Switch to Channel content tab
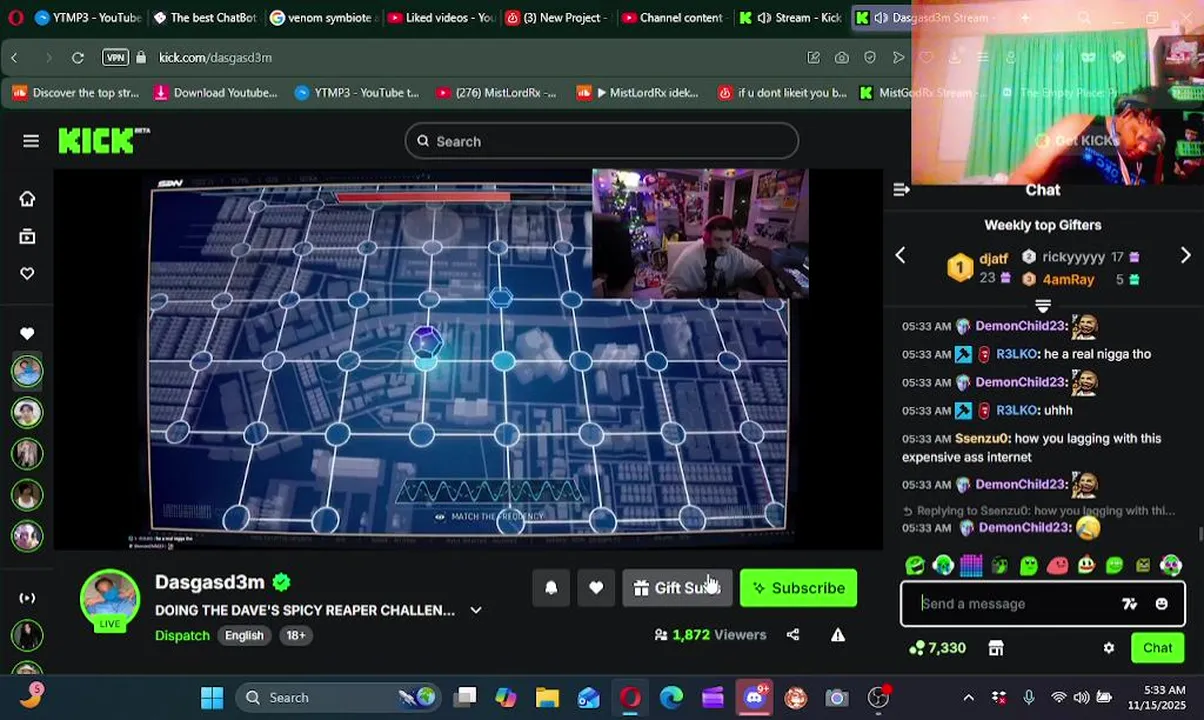Image resolution: width=1204 pixels, height=720 pixels. coord(672,17)
